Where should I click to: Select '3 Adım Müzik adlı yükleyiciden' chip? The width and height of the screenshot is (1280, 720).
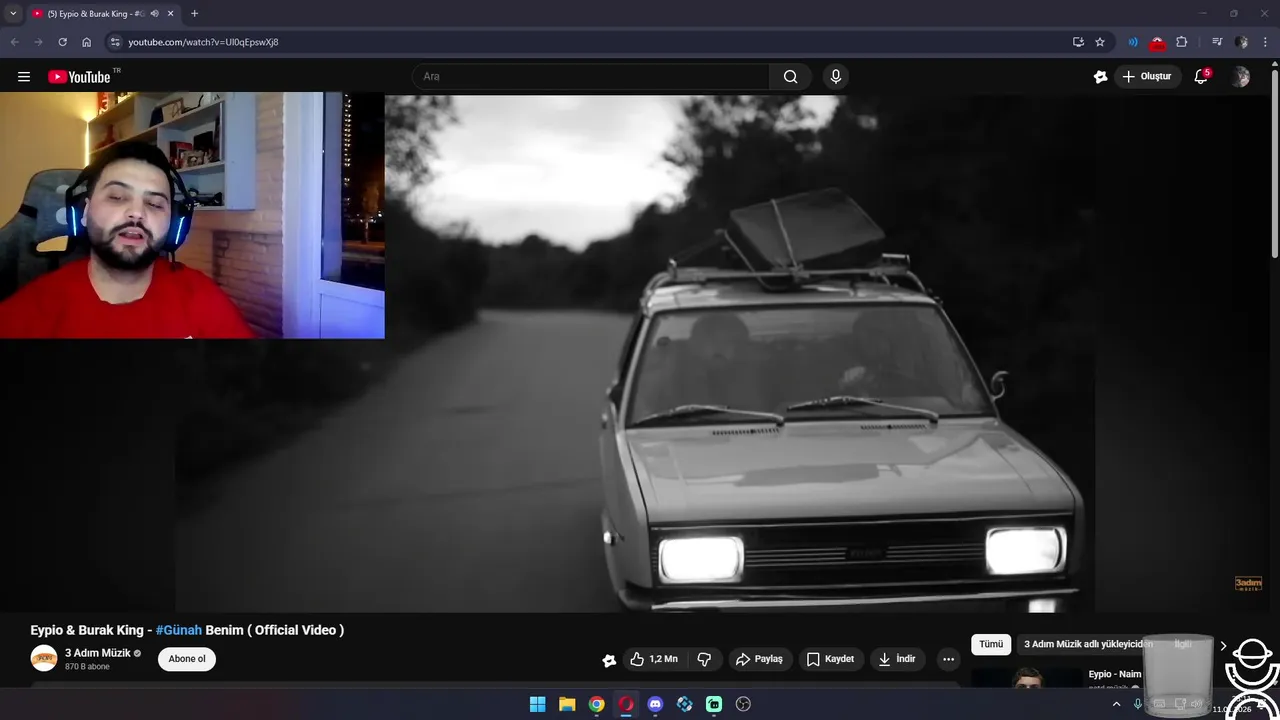click(1088, 644)
